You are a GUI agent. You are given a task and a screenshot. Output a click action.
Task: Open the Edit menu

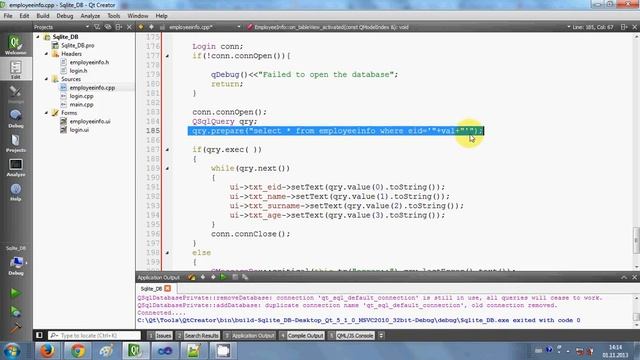coord(24,16)
